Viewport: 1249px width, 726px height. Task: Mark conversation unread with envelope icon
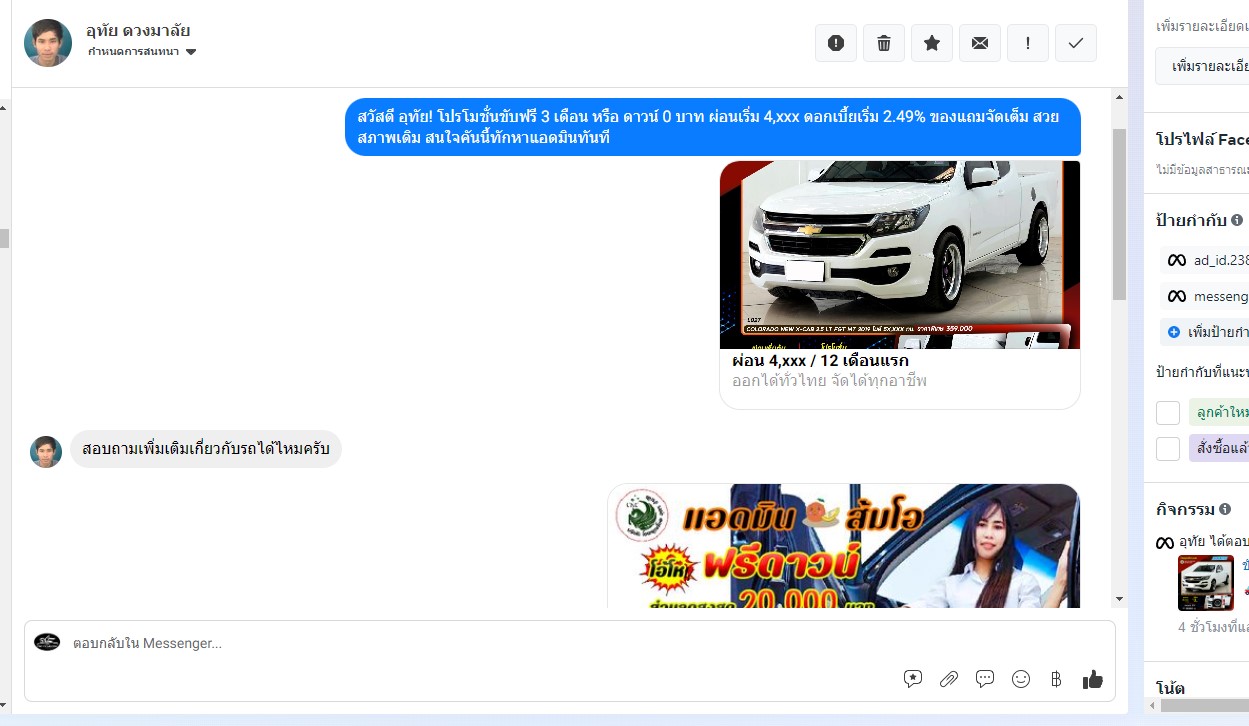980,43
